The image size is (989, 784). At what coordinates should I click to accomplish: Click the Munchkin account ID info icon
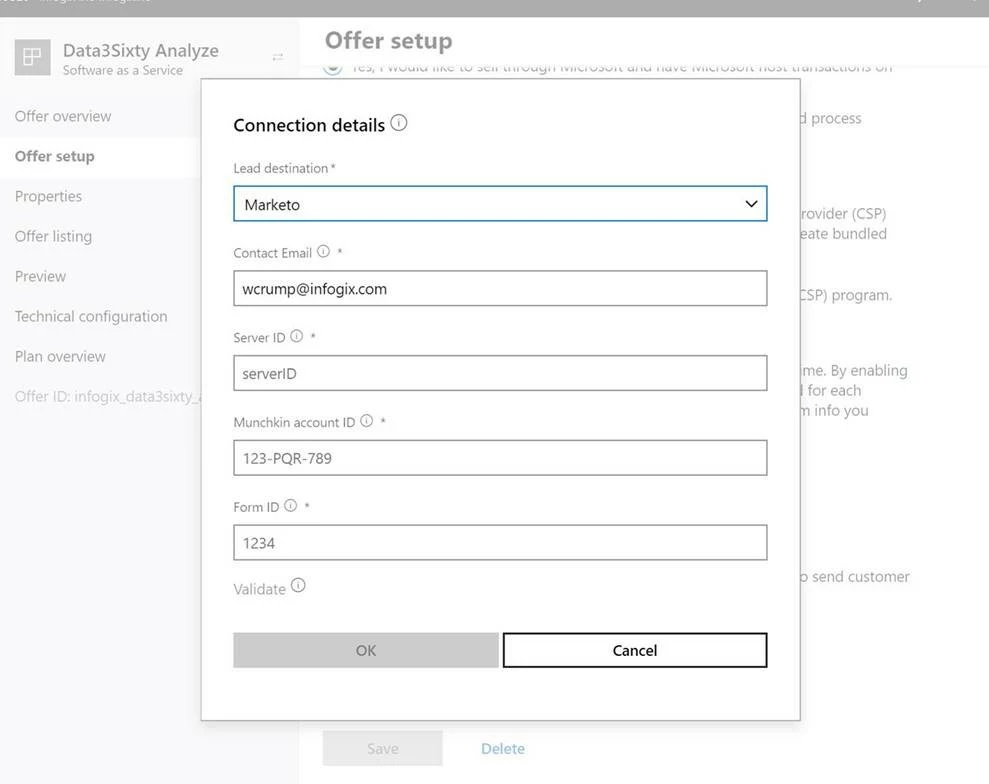pyautogui.click(x=366, y=421)
